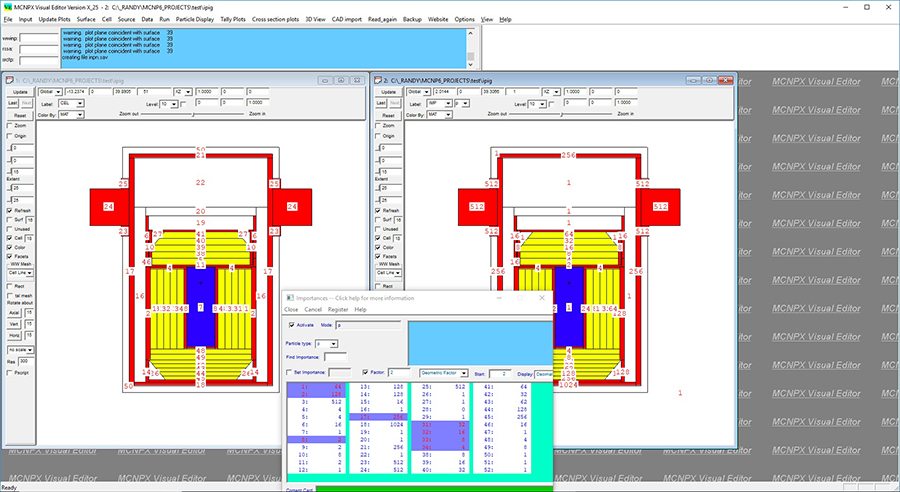Click the Factor value input field
The width and height of the screenshot is (900, 492).
[x=399, y=373]
